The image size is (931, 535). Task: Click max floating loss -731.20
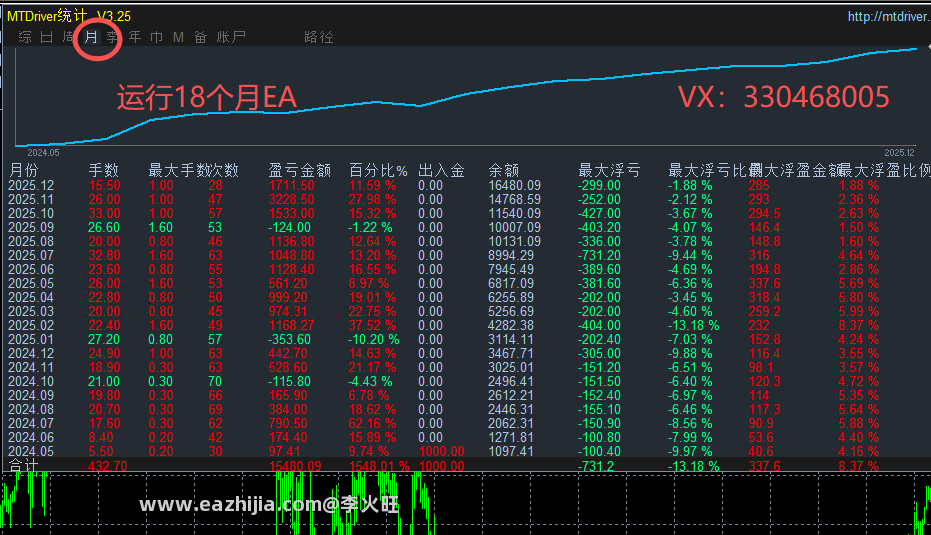point(600,255)
